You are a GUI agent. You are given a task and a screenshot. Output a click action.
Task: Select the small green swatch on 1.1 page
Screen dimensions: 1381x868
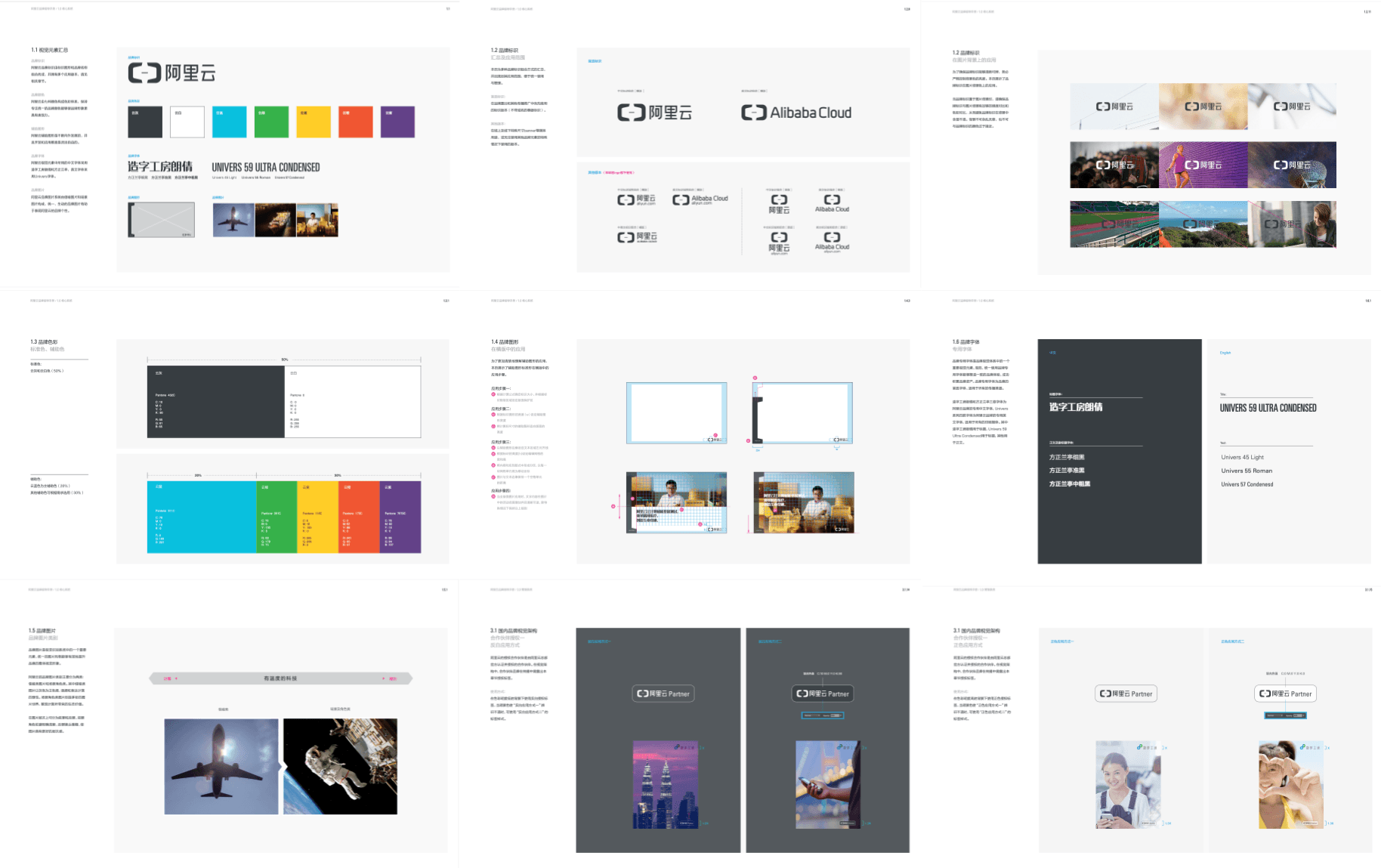tap(271, 122)
